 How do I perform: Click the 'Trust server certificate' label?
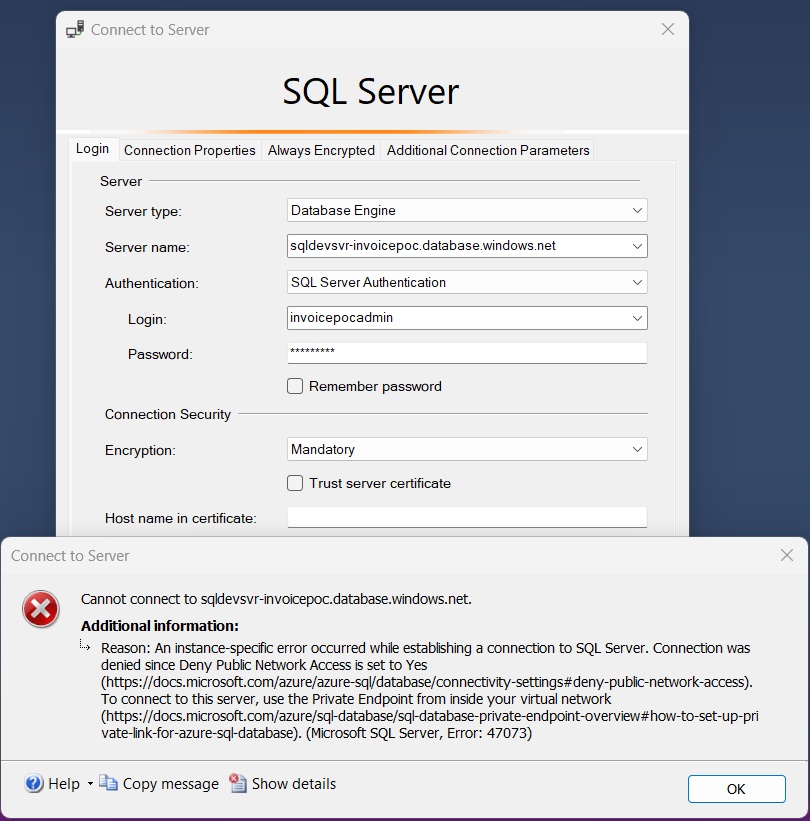[x=380, y=483]
